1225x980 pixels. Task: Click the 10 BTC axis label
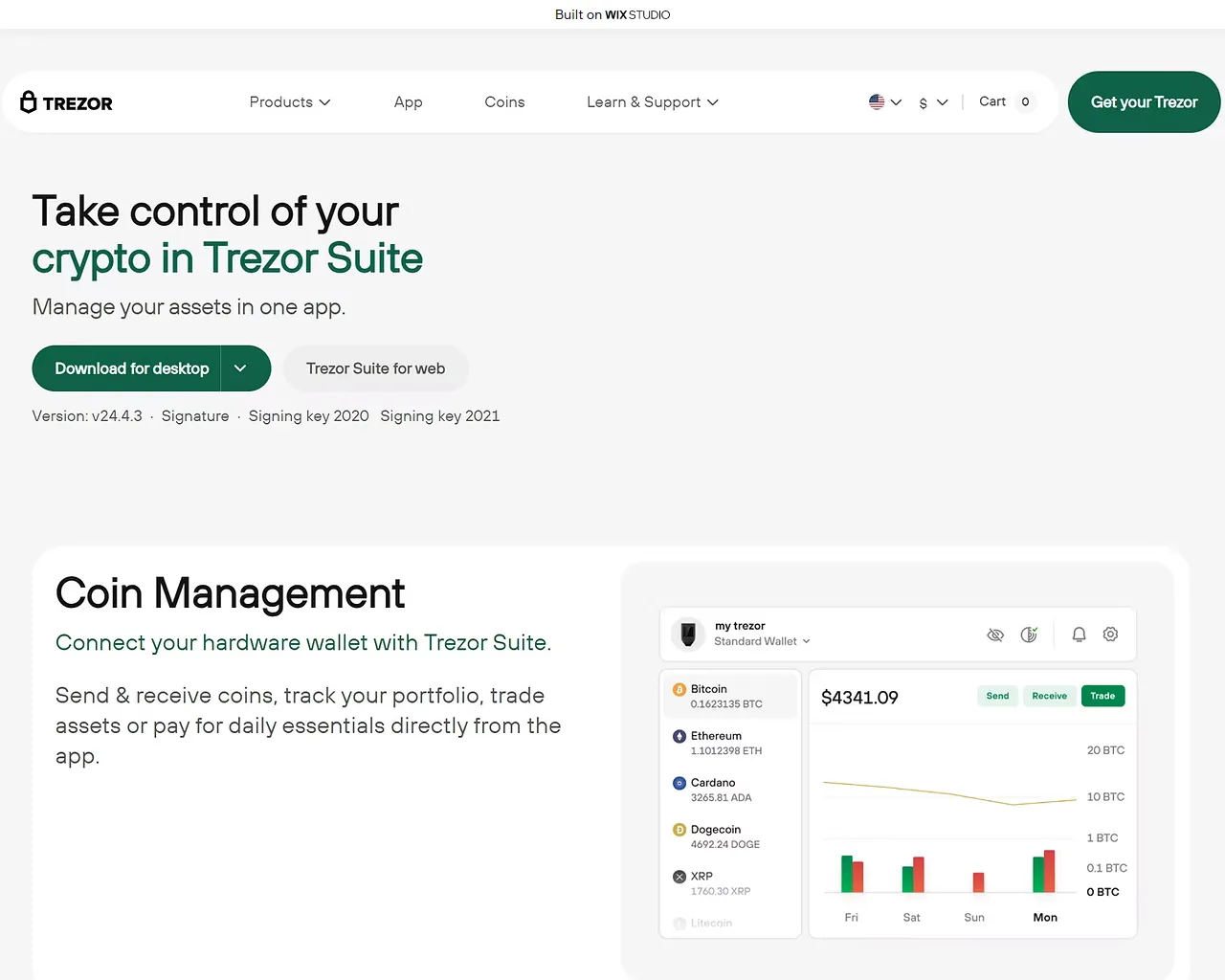[x=1105, y=796]
